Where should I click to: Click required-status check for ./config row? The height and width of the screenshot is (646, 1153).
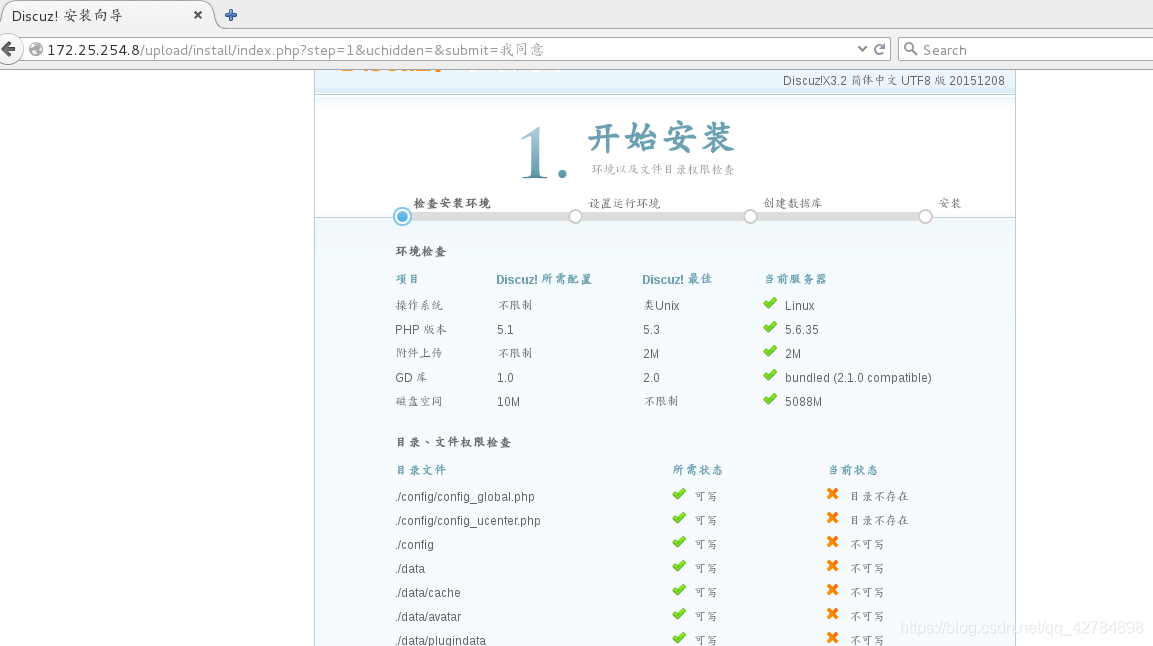pos(679,542)
